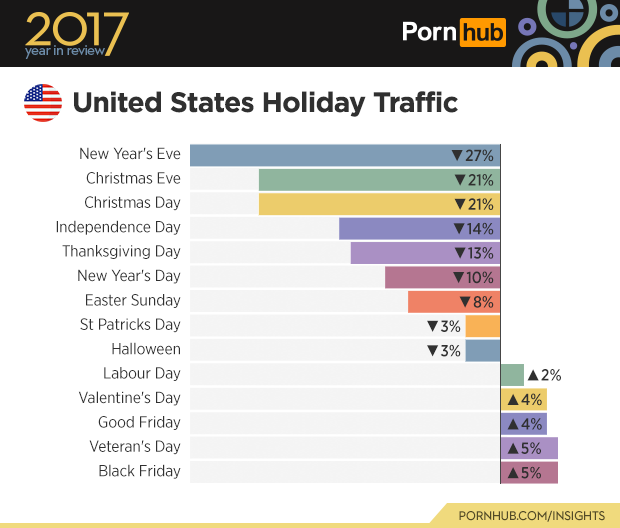The width and height of the screenshot is (620, 528).
Task: Select the orange-red Easter Sunday bar
Action: (x=432, y=301)
